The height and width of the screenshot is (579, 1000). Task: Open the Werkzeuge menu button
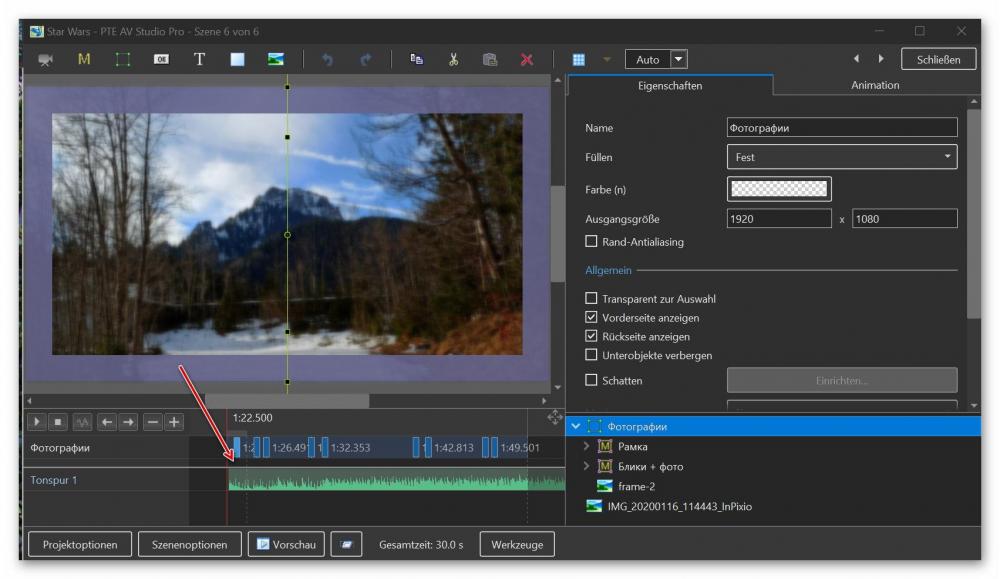click(517, 545)
